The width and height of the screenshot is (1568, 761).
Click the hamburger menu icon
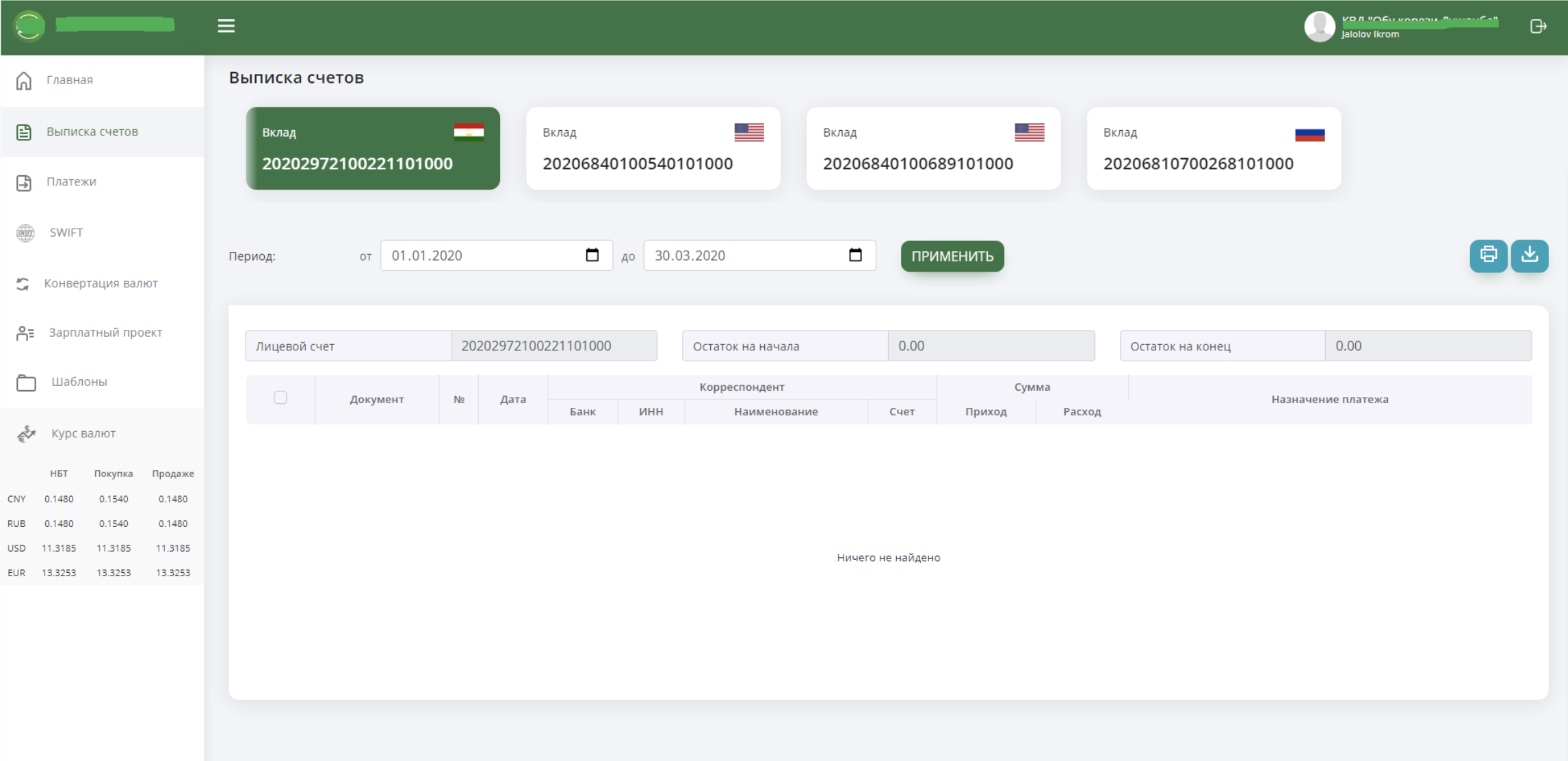226,26
